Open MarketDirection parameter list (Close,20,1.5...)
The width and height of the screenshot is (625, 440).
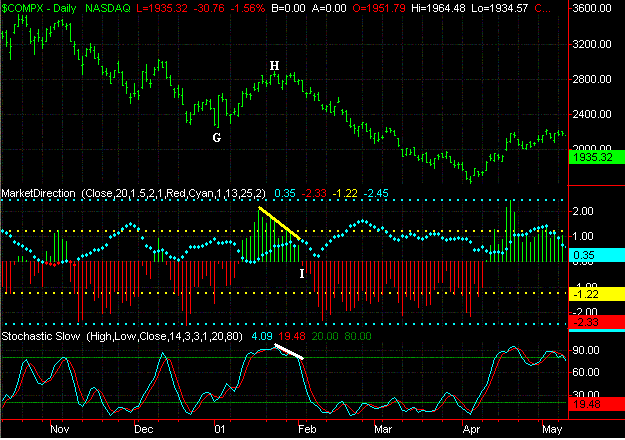(x=174, y=193)
